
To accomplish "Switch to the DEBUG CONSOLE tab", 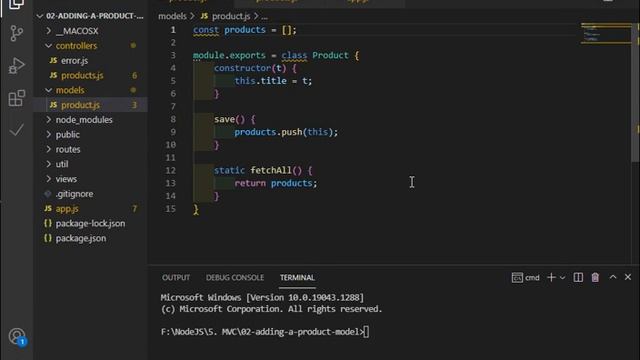I will tap(235, 278).
